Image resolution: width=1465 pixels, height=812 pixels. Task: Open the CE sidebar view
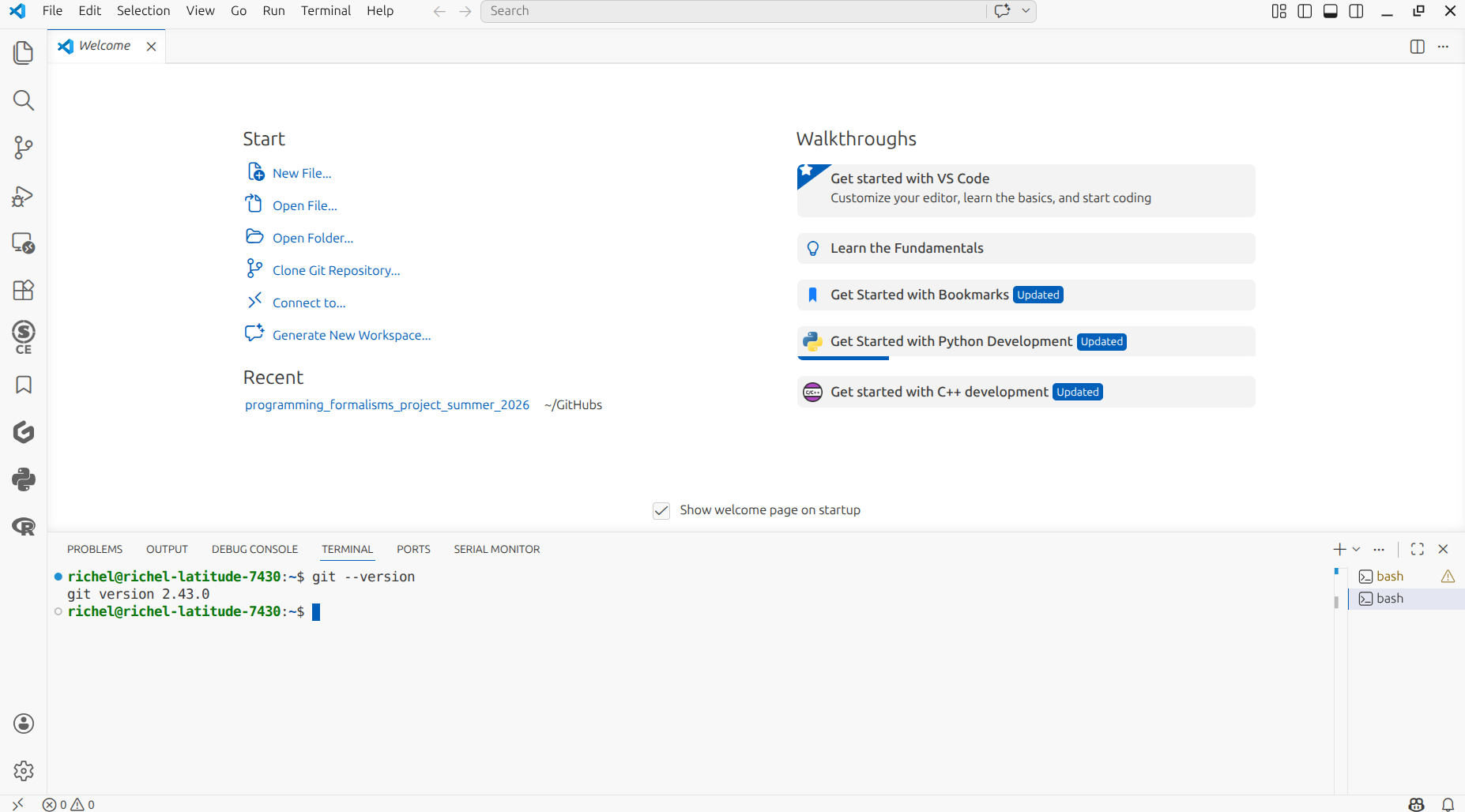(x=24, y=337)
